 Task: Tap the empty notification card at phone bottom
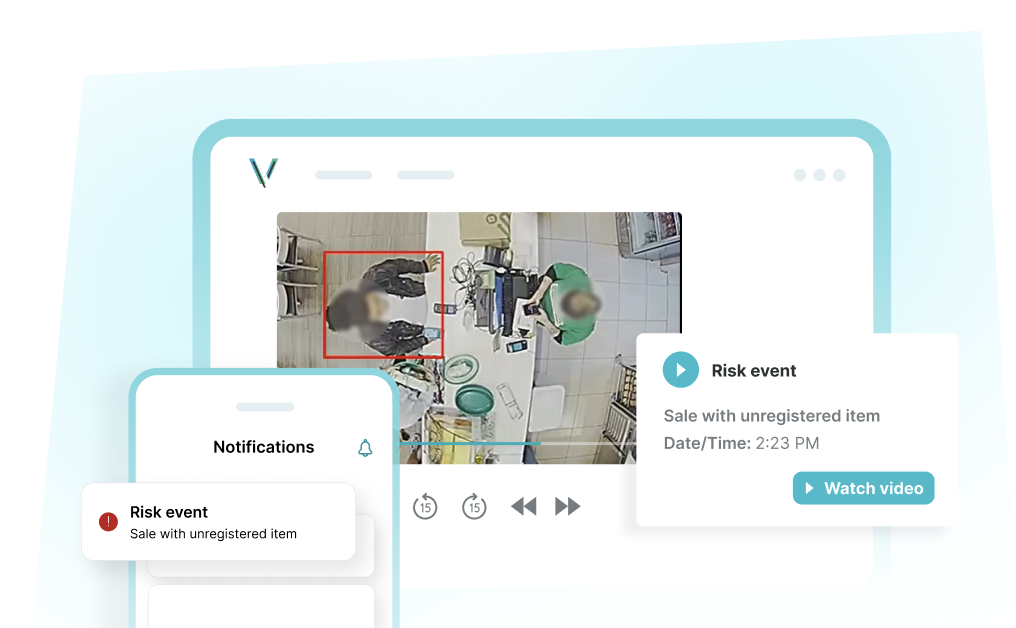pyautogui.click(x=261, y=606)
